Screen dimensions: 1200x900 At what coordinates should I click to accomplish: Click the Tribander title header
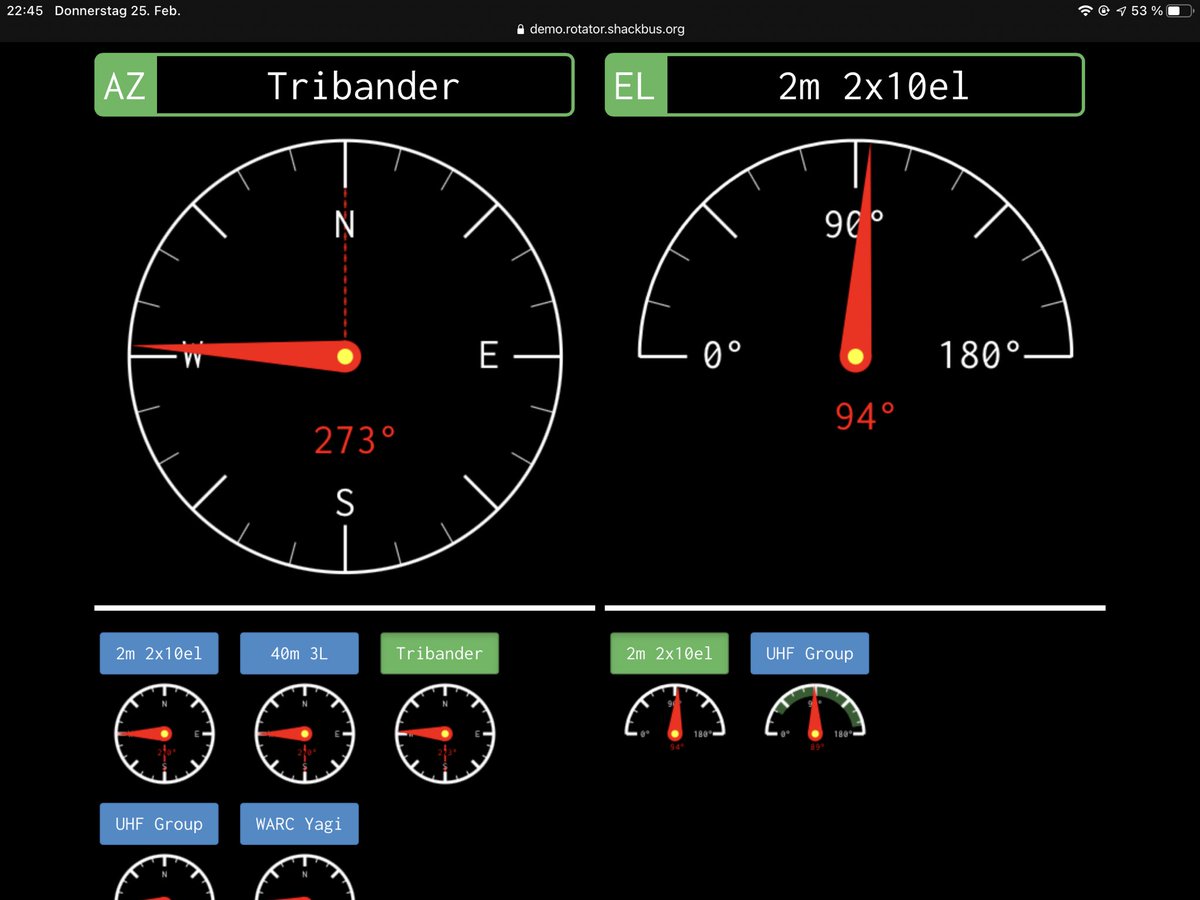(x=363, y=86)
